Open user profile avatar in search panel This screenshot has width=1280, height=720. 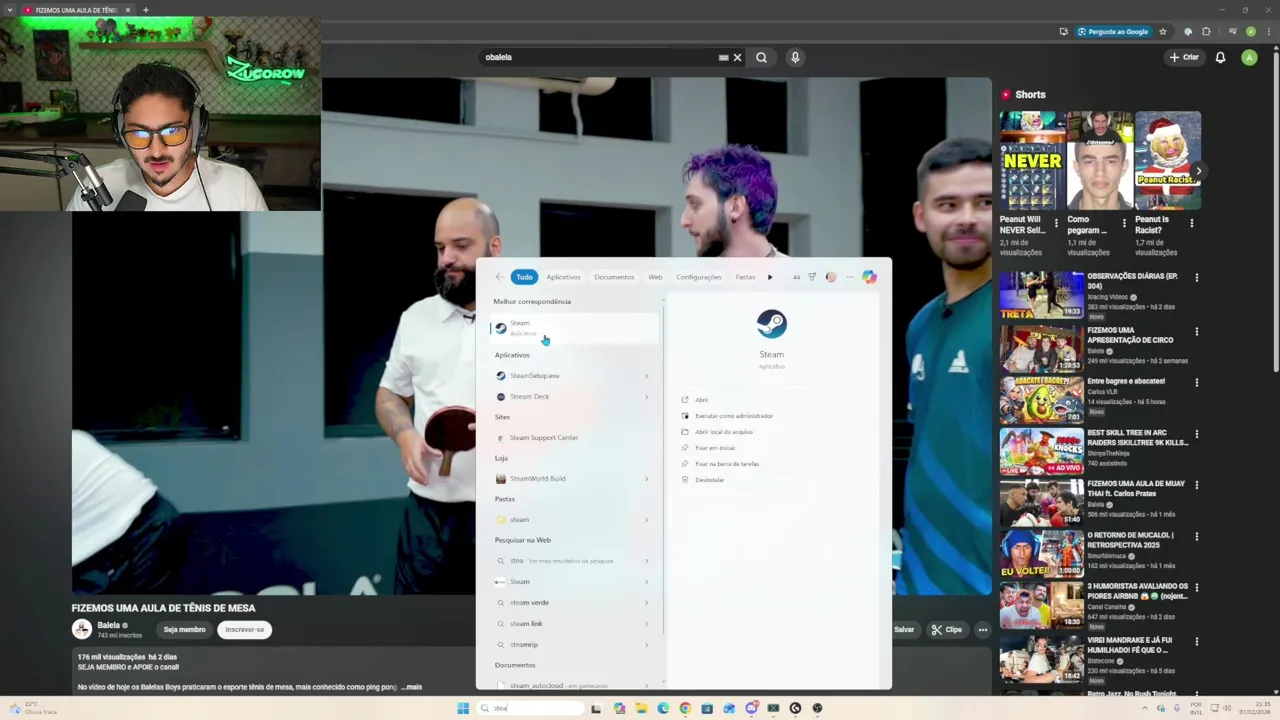click(831, 277)
